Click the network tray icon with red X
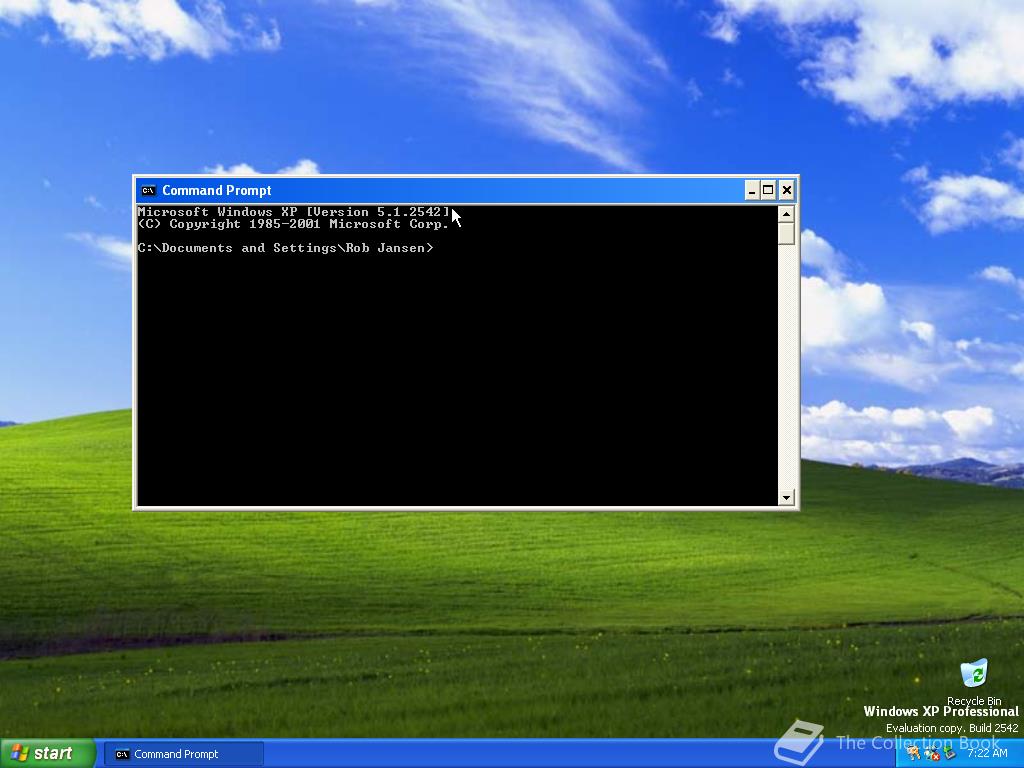This screenshot has width=1024, height=768. click(x=932, y=754)
